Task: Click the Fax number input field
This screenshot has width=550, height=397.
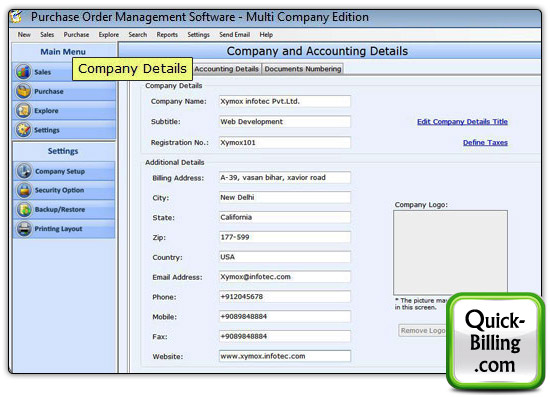Action: pyautogui.click(x=284, y=336)
